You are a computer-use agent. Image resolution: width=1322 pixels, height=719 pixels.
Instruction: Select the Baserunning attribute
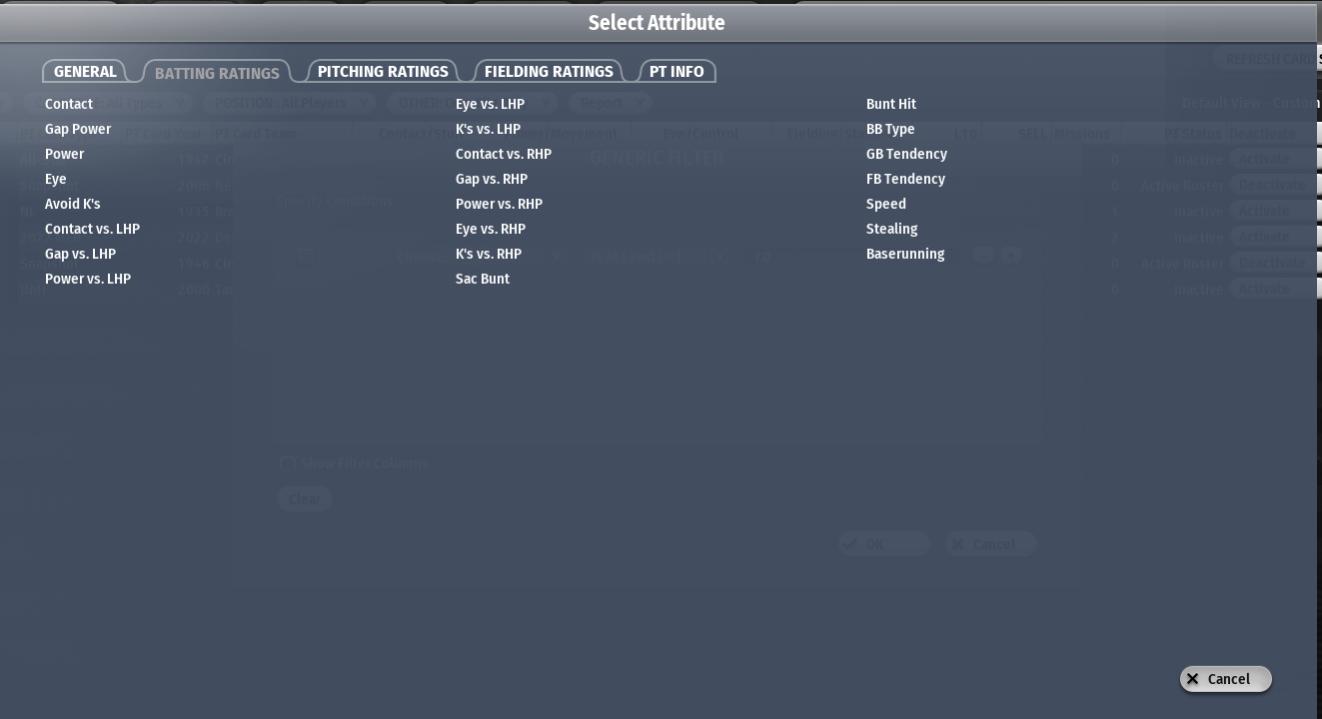coord(905,254)
